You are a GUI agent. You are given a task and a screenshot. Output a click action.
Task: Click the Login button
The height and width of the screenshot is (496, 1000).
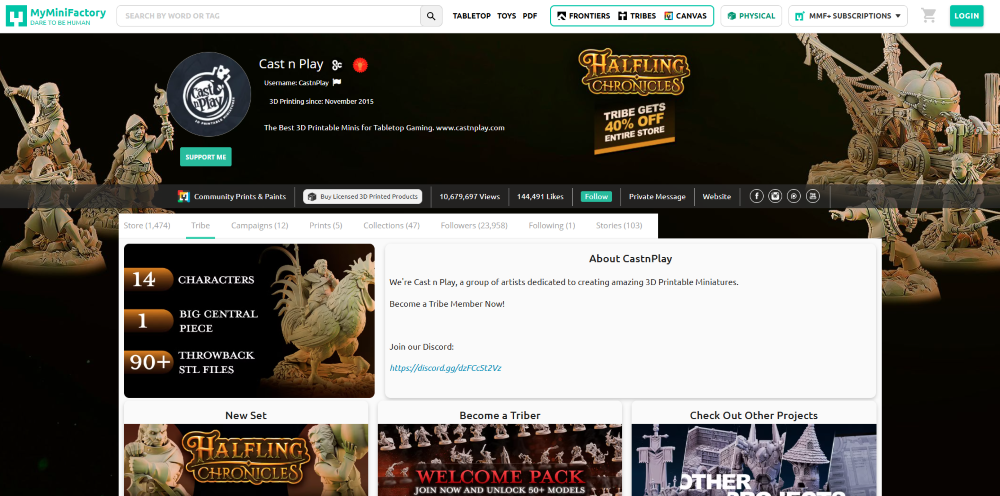(966, 16)
